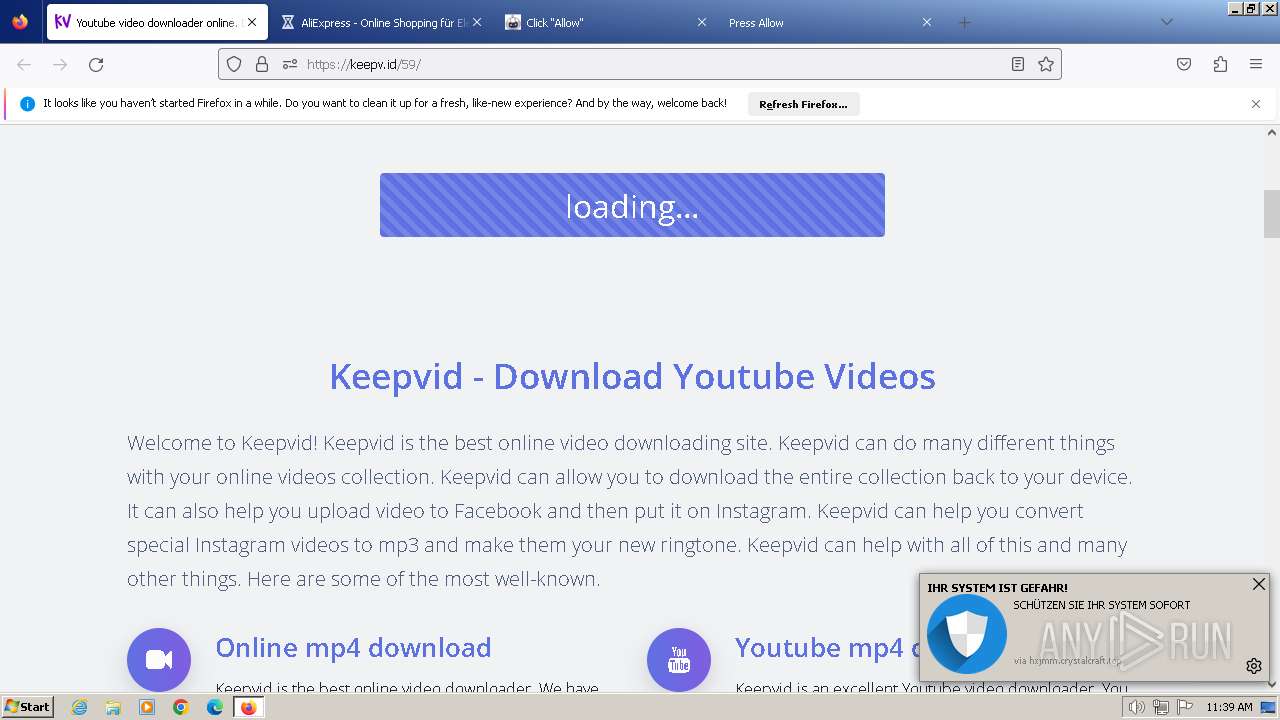This screenshot has width=1280, height=720.
Task: Click the YouTube circle icon
Action: [679, 660]
